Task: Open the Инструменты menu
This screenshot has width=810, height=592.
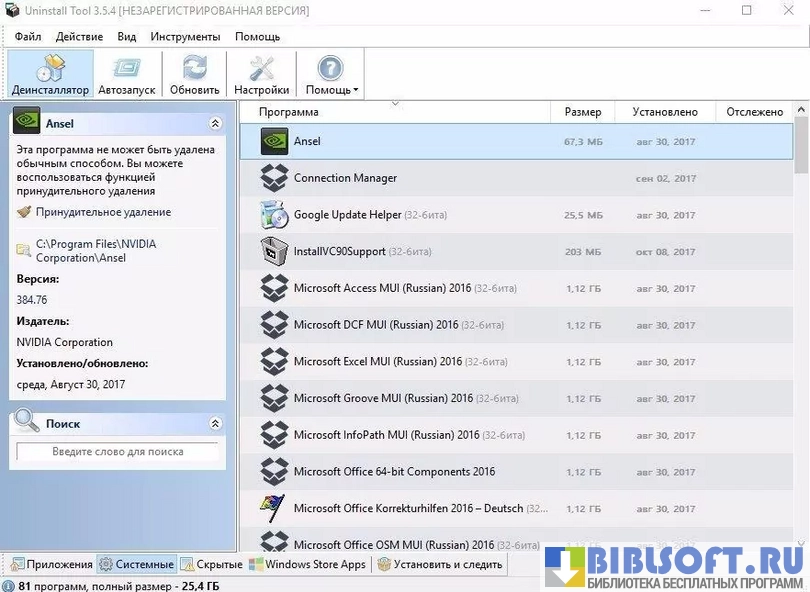Action: (x=185, y=37)
